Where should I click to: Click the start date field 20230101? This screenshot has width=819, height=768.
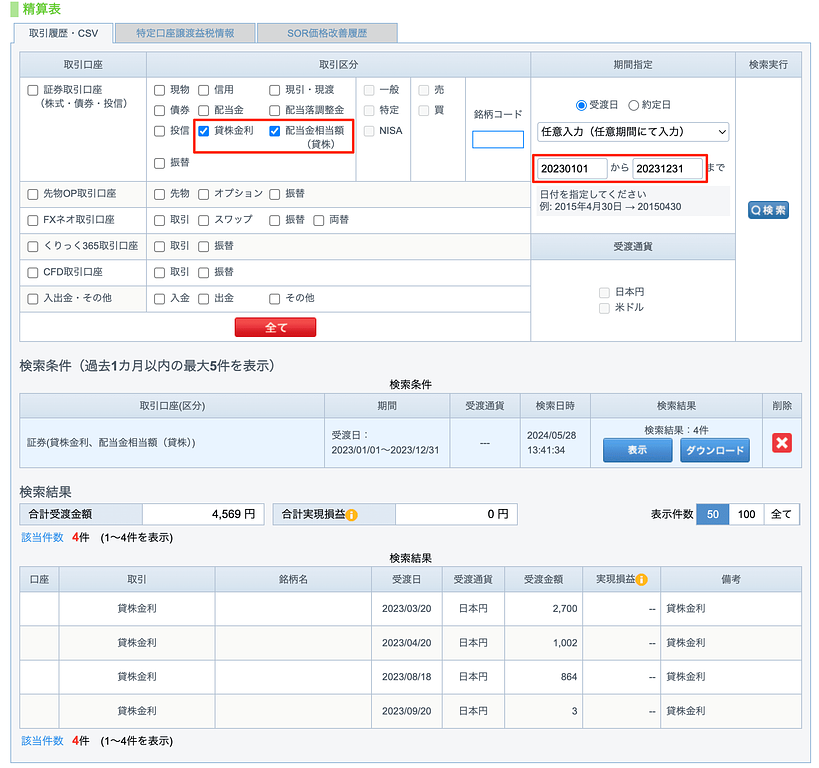coord(570,168)
